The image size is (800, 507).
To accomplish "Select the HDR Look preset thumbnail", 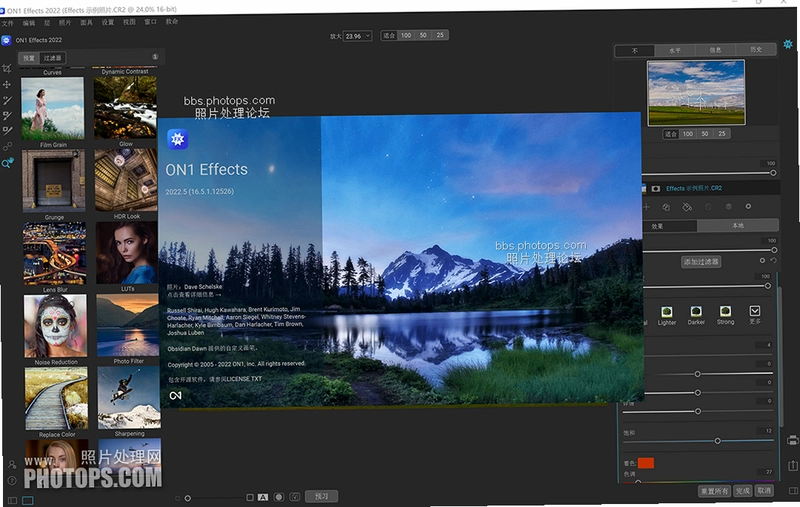I will point(126,180).
